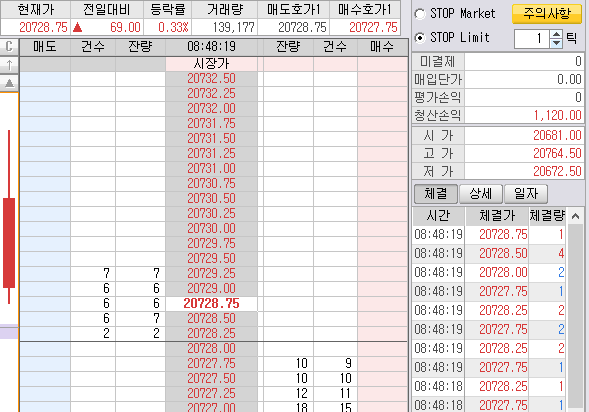Image resolution: width=589 pixels, height=412 pixels.
Task: Click price 20732.50 in the ladder
Action: (x=211, y=78)
